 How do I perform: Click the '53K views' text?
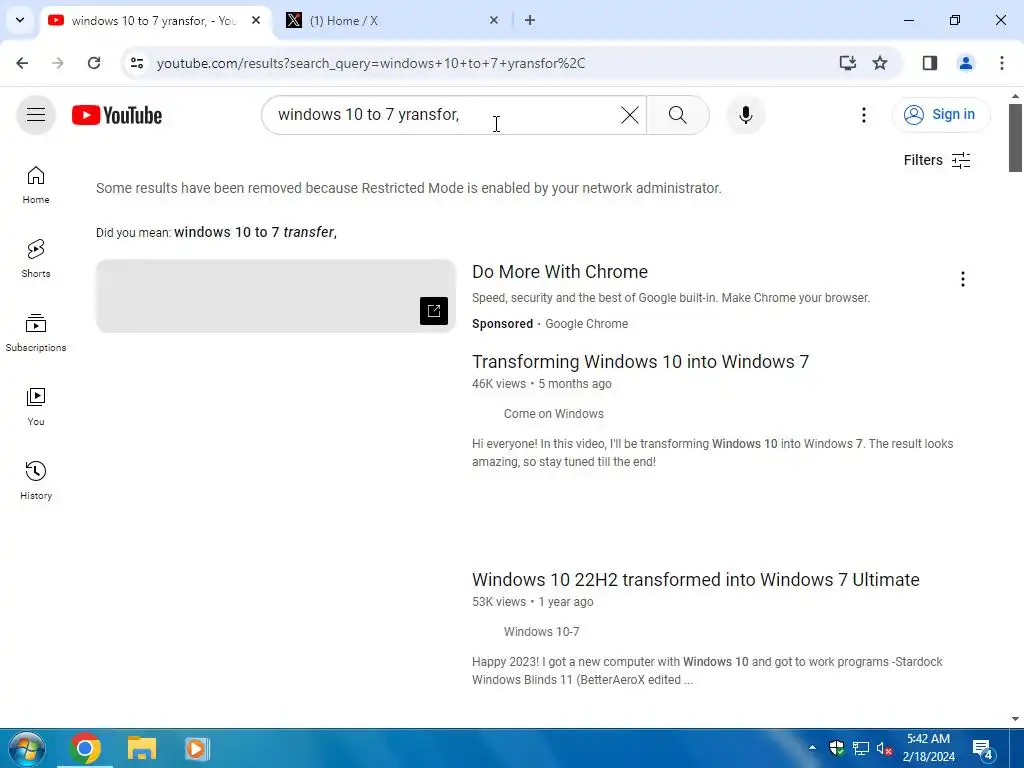(499, 602)
